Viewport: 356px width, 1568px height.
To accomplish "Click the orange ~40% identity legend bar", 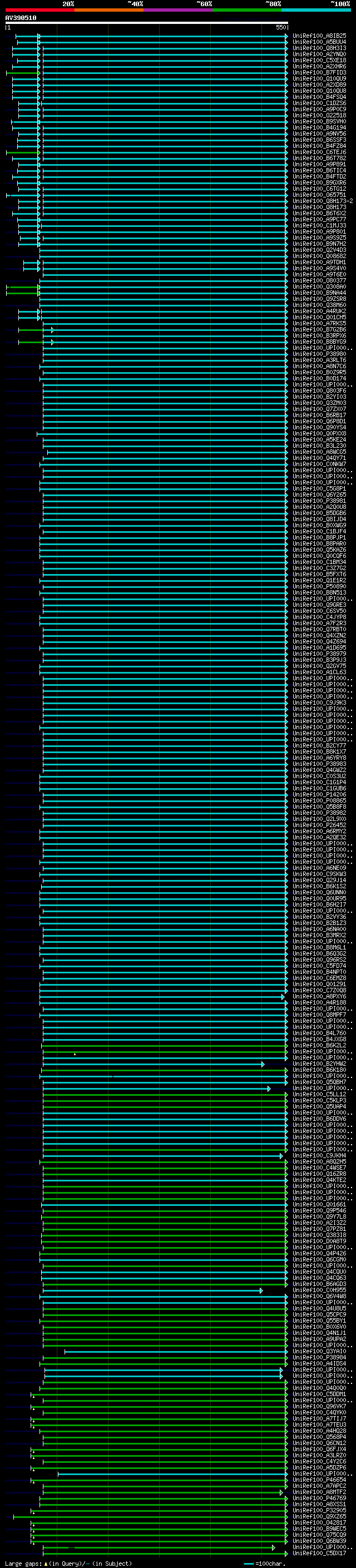I will coord(110,10).
